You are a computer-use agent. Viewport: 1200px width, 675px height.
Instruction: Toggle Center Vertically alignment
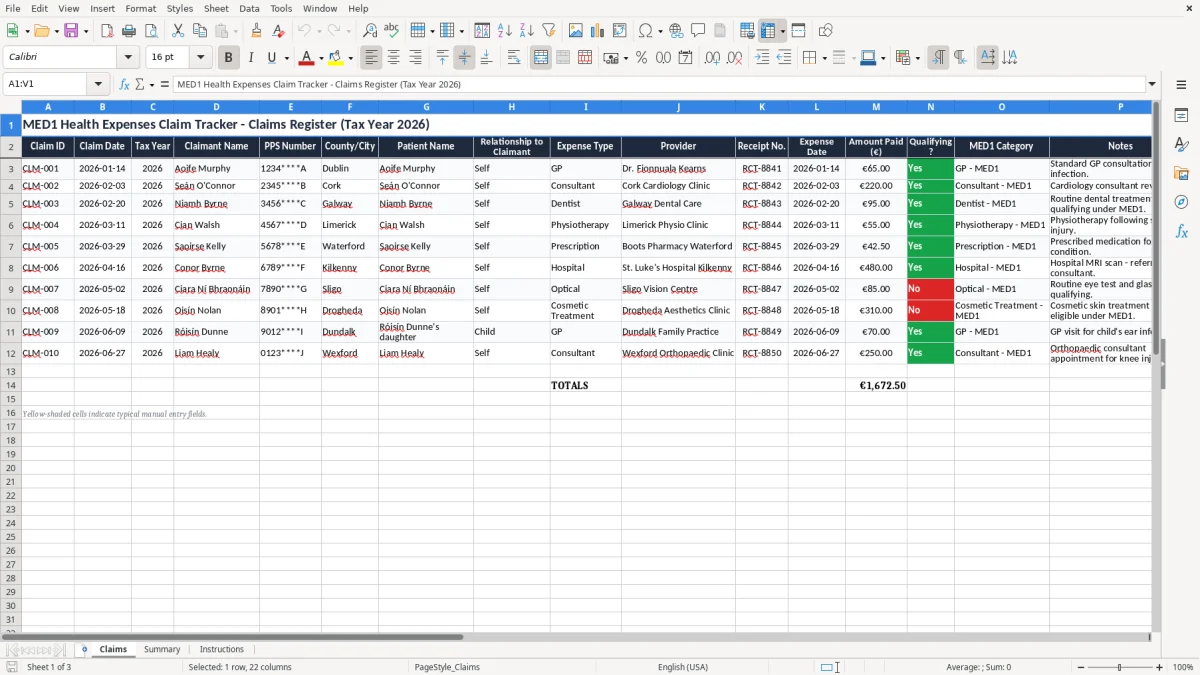click(464, 57)
